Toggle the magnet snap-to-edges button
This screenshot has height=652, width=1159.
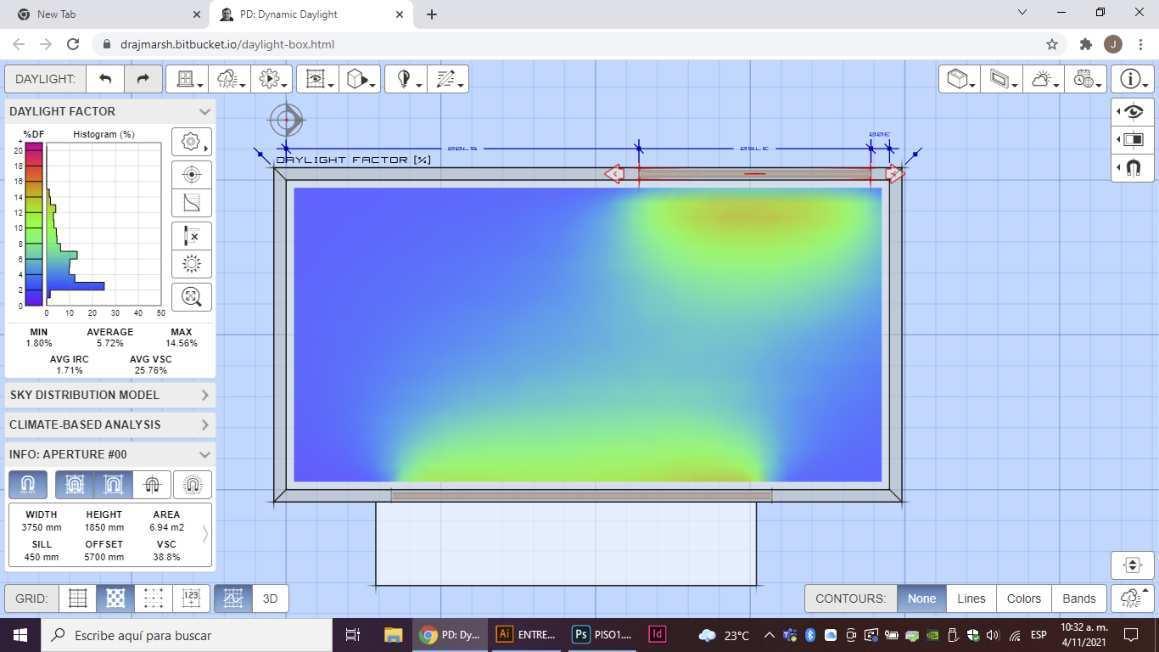[x=113, y=485]
